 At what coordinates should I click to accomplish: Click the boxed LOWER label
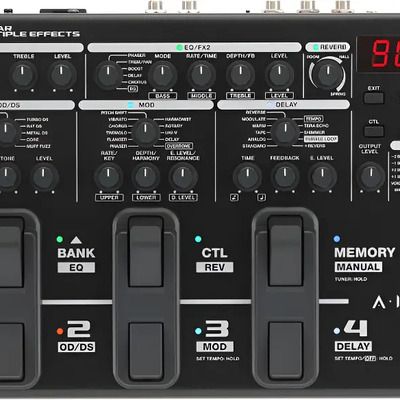coord(146,198)
